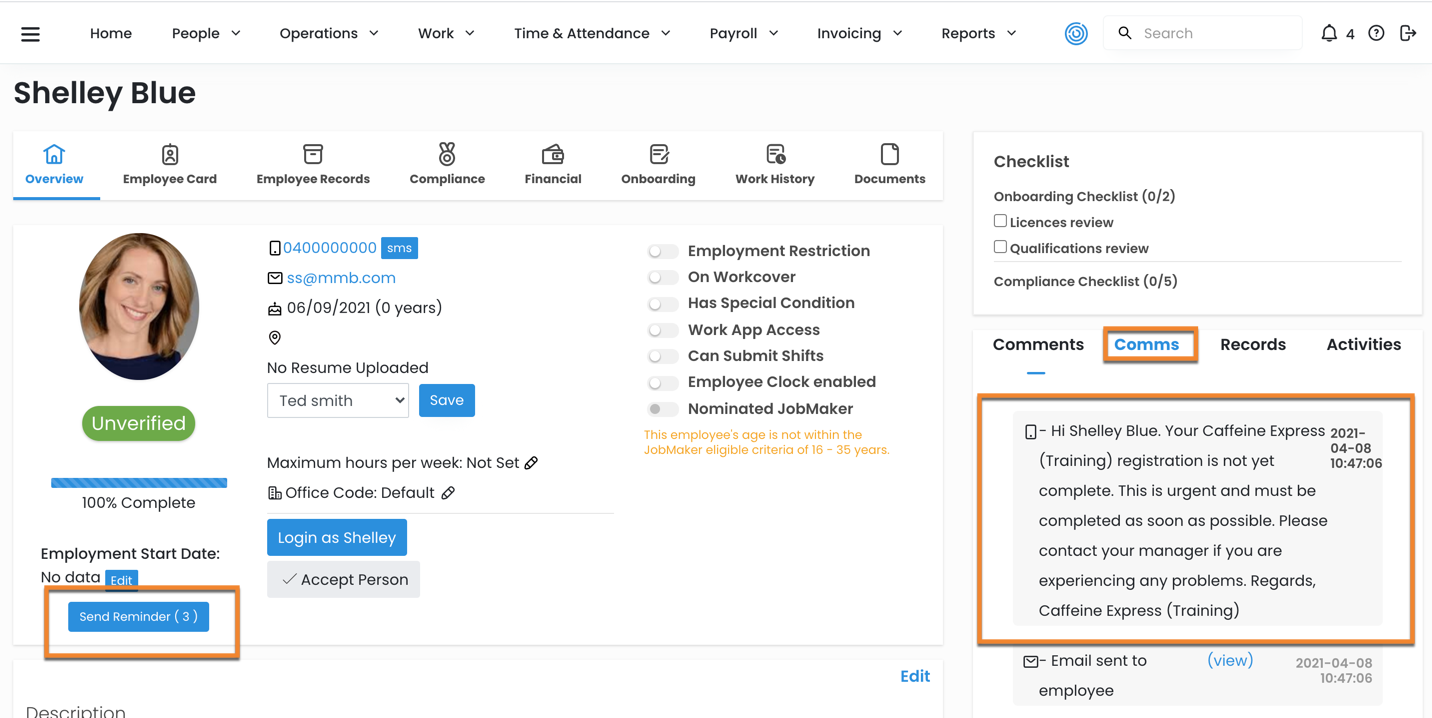Screen dimensions: 1432x718
Task: Click the blue target logo icon
Action: coord(1076,33)
